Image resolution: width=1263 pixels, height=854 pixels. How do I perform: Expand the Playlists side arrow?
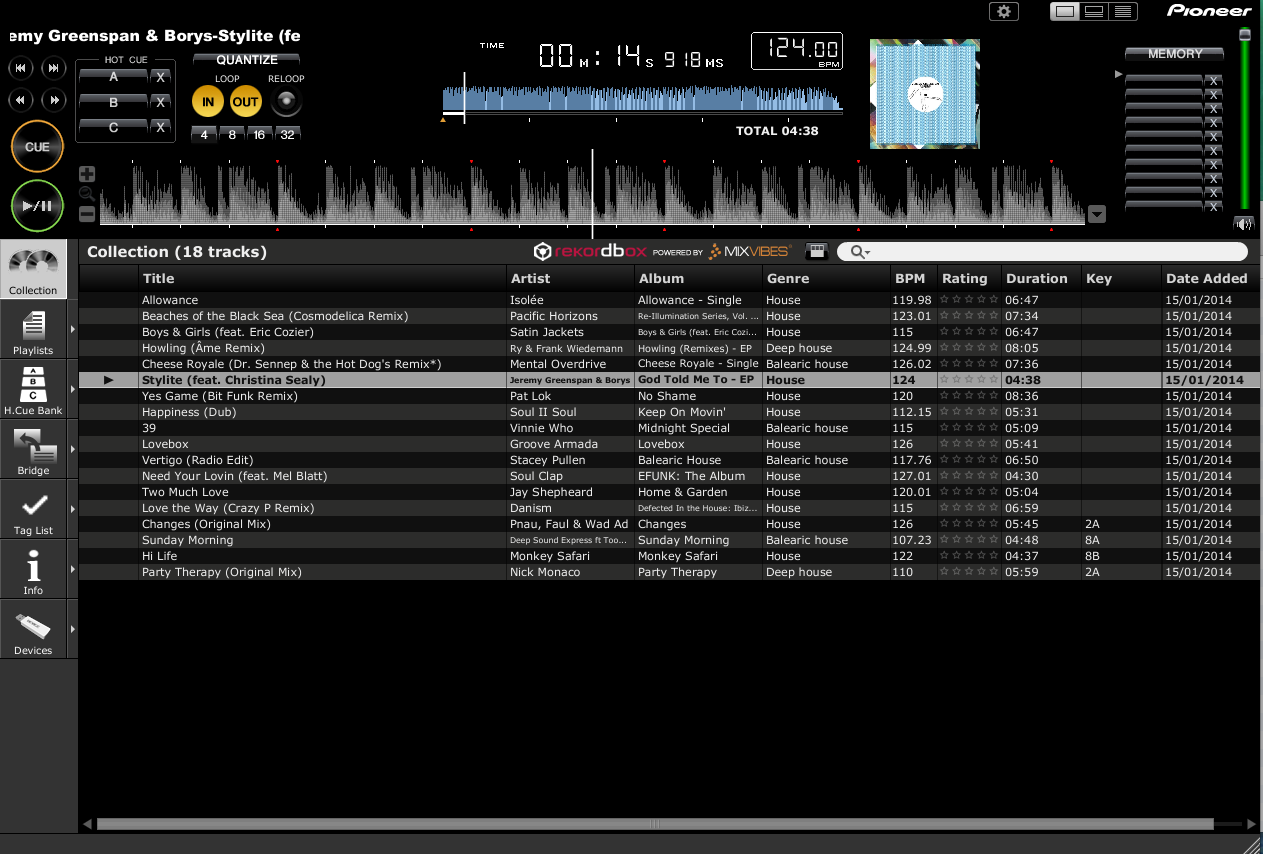[73, 329]
